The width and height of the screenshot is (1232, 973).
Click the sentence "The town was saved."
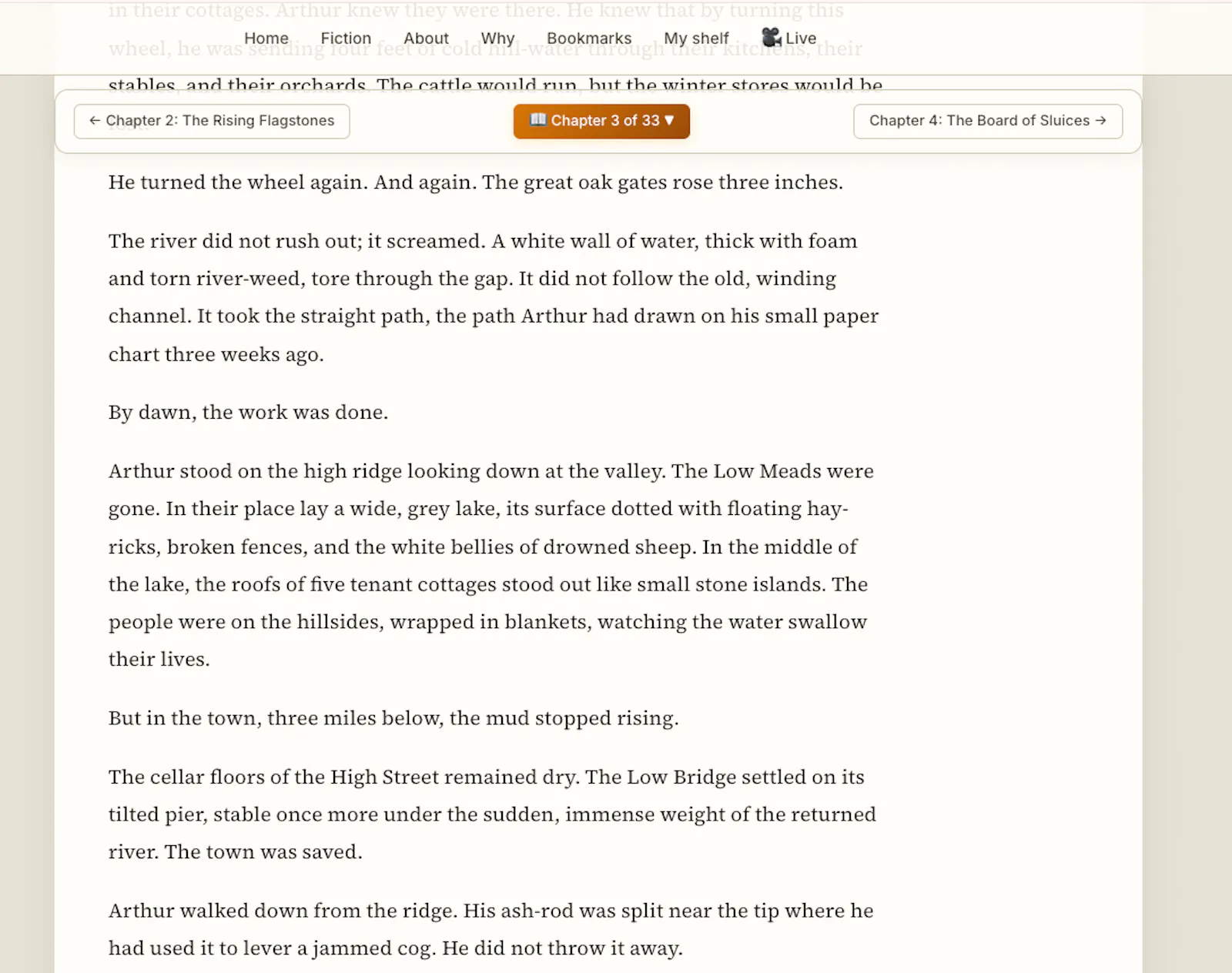tap(263, 852)
